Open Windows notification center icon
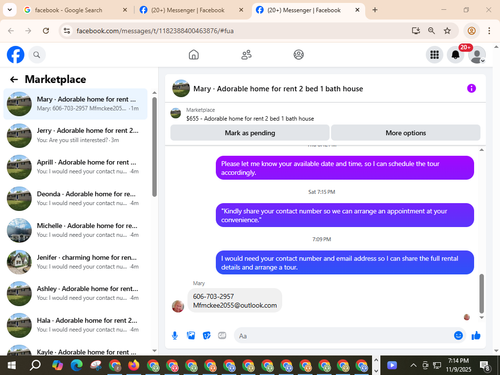This screenshot has height=375, width=500. [485, 366]
